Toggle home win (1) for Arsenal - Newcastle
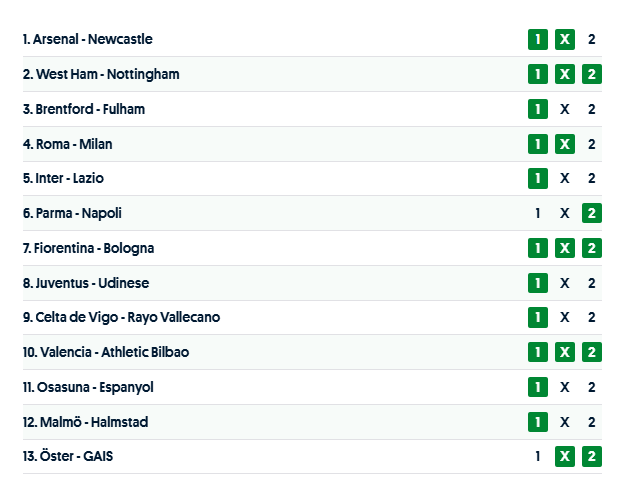 (538, 40)
